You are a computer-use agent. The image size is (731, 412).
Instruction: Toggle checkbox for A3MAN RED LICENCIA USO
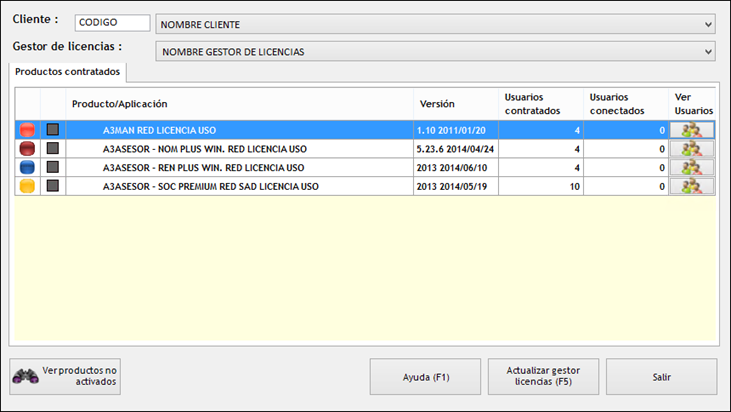click(x=53, y=130)
